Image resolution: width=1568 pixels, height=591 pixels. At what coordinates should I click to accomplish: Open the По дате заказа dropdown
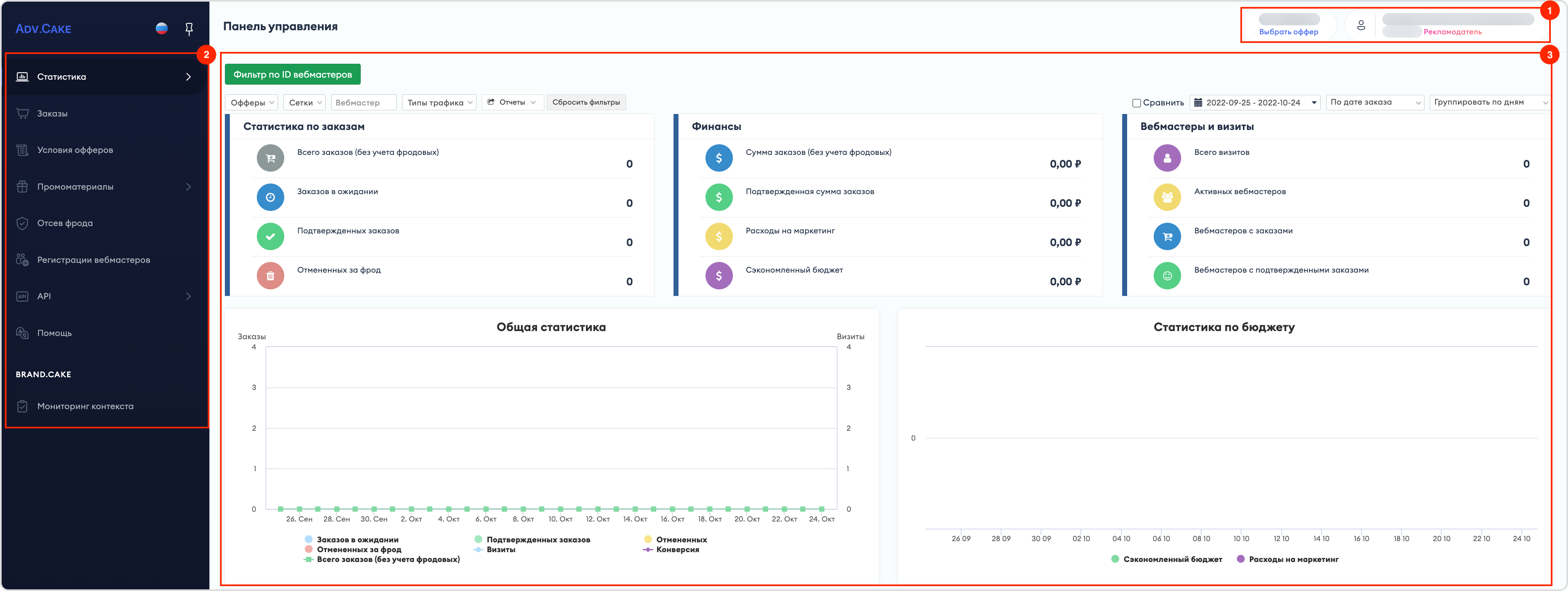pos(1375,102)
